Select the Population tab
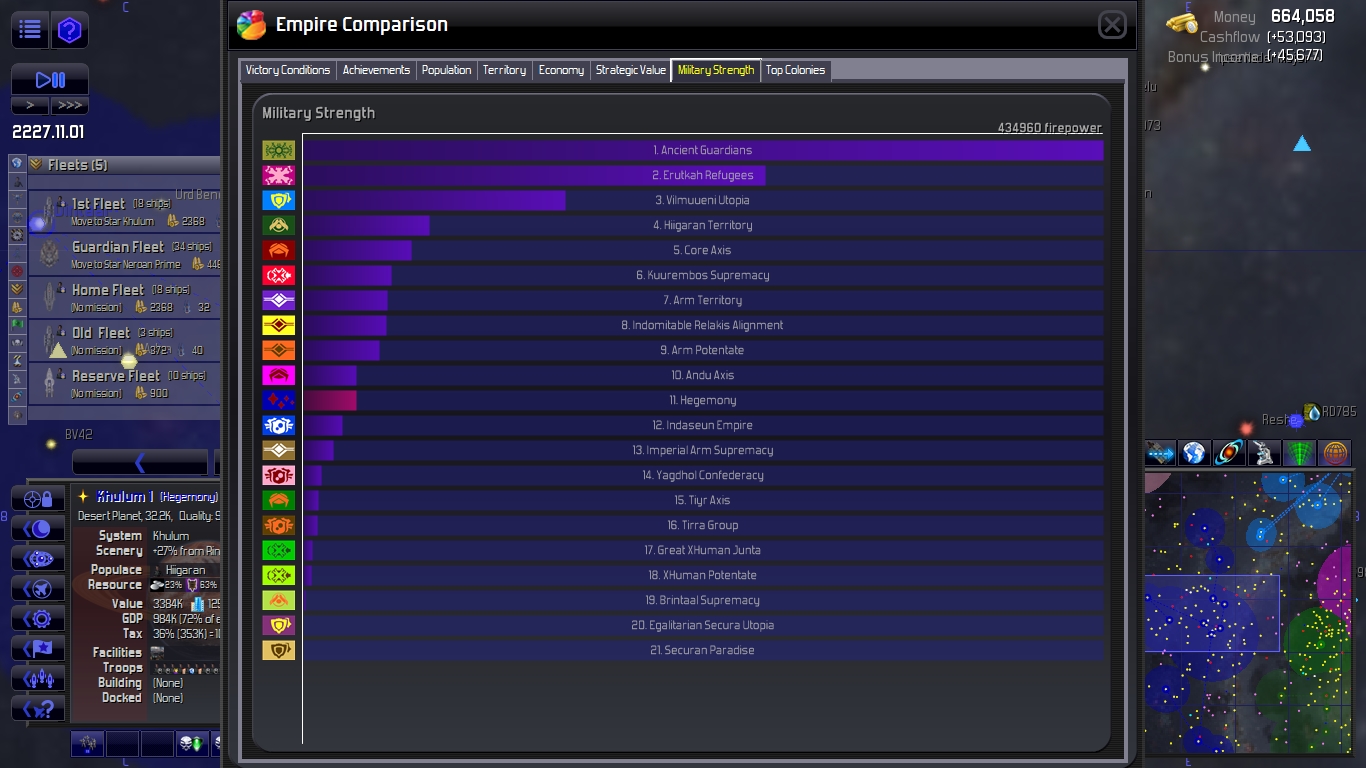1366x768 pixels. (446, 70)
